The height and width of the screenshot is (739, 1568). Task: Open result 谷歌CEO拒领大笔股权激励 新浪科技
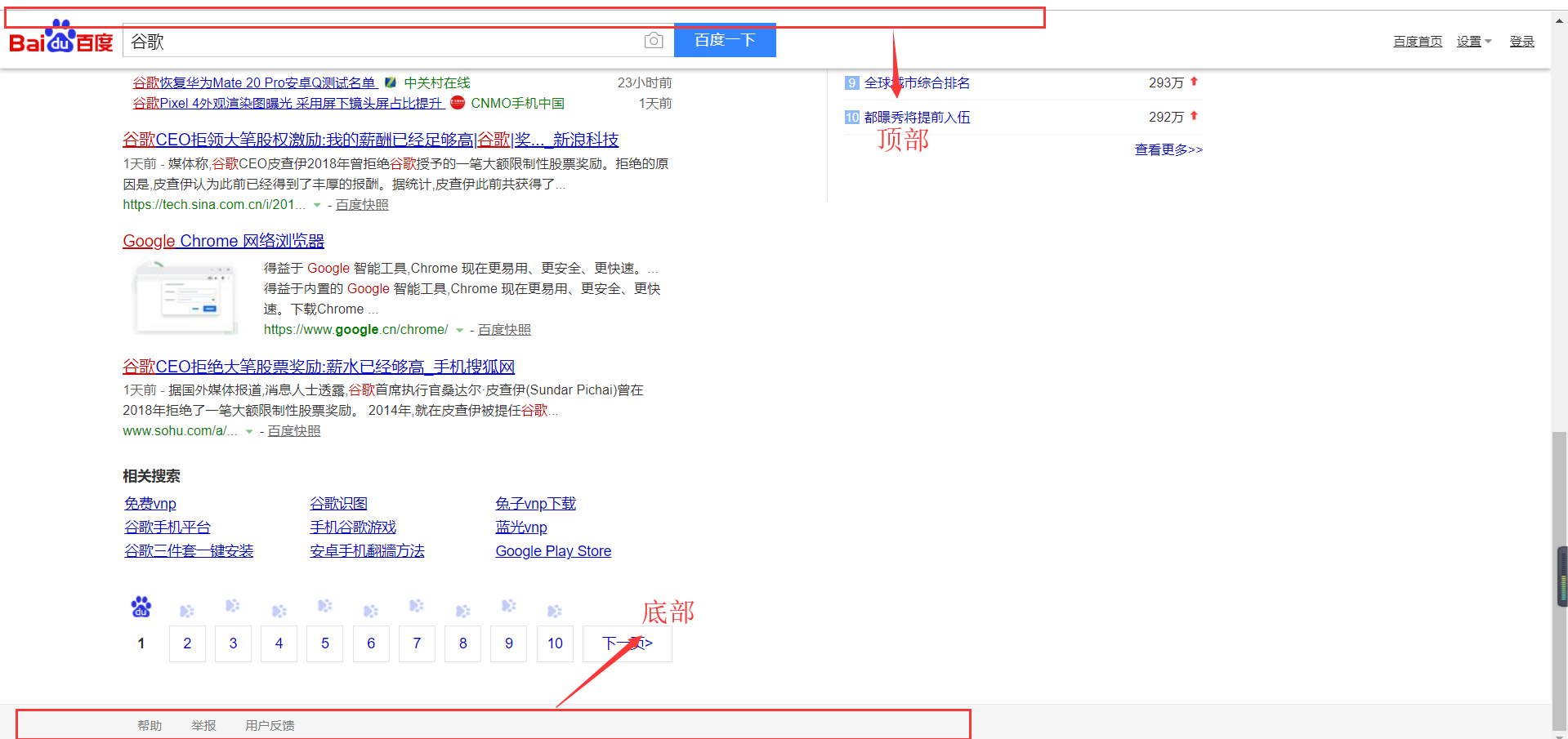pos(371,140)
